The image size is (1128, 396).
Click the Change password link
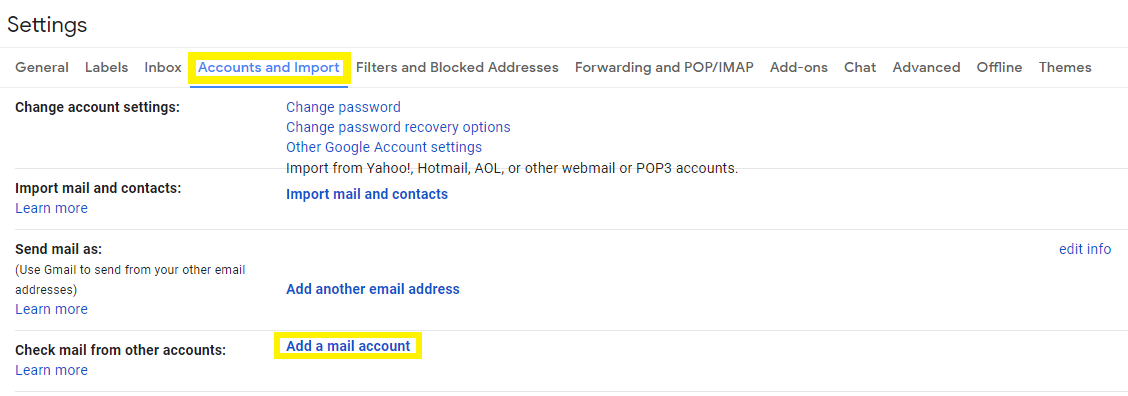[343, 107]
